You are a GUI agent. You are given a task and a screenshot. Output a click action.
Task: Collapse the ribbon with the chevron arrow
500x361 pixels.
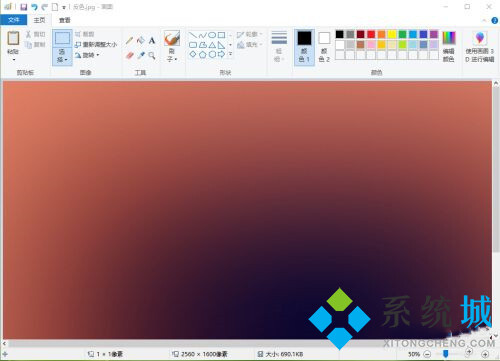484,21
